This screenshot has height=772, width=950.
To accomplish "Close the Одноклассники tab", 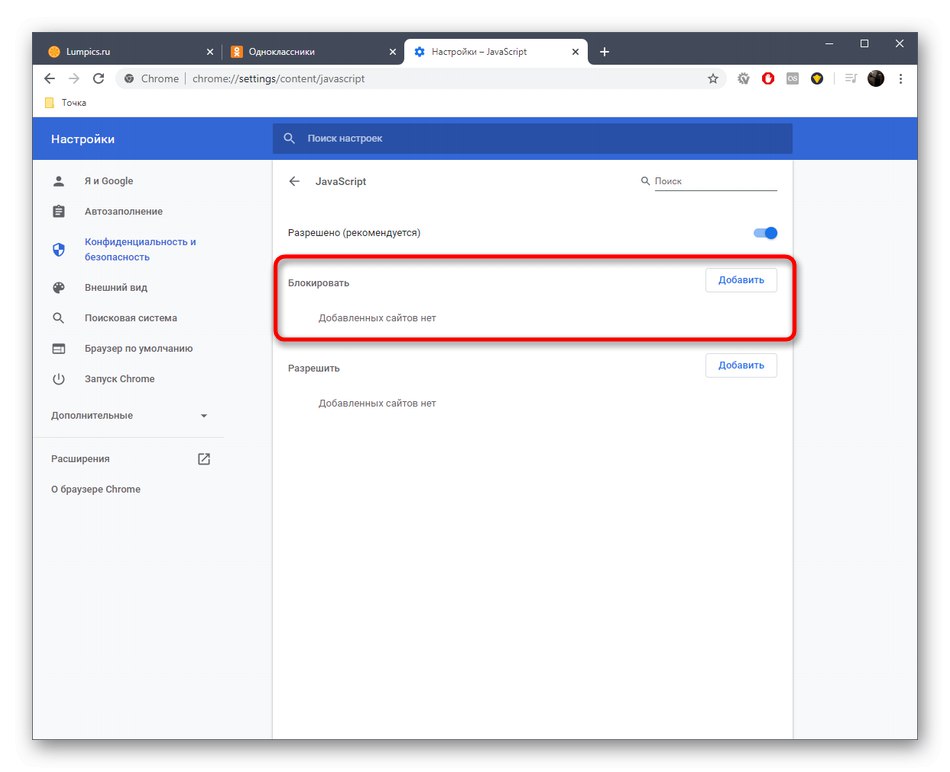I will coord(393,52).
